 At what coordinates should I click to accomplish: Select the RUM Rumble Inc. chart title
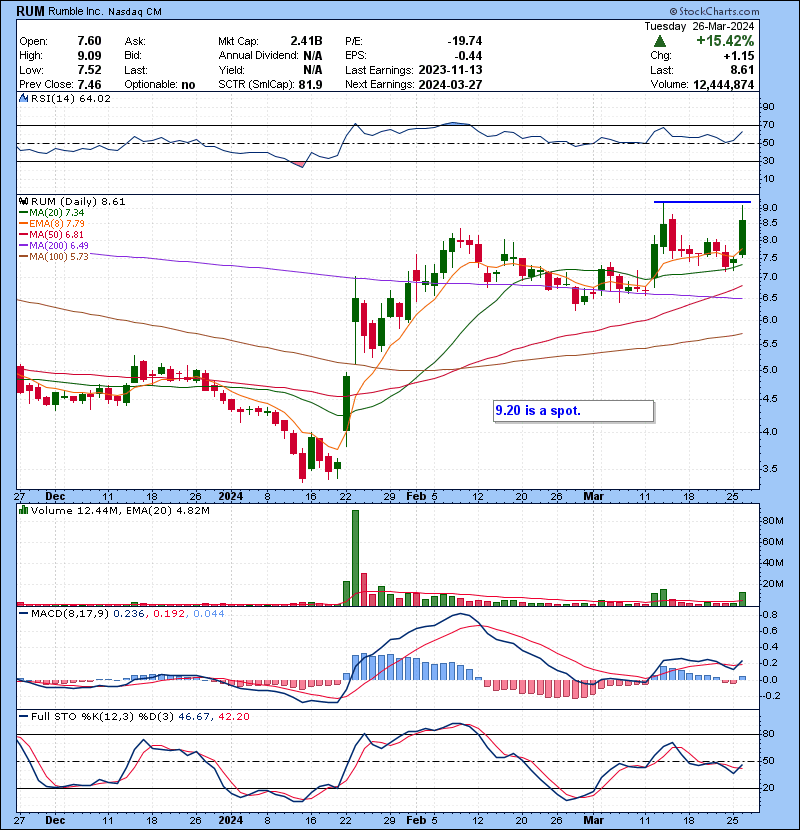89,11
